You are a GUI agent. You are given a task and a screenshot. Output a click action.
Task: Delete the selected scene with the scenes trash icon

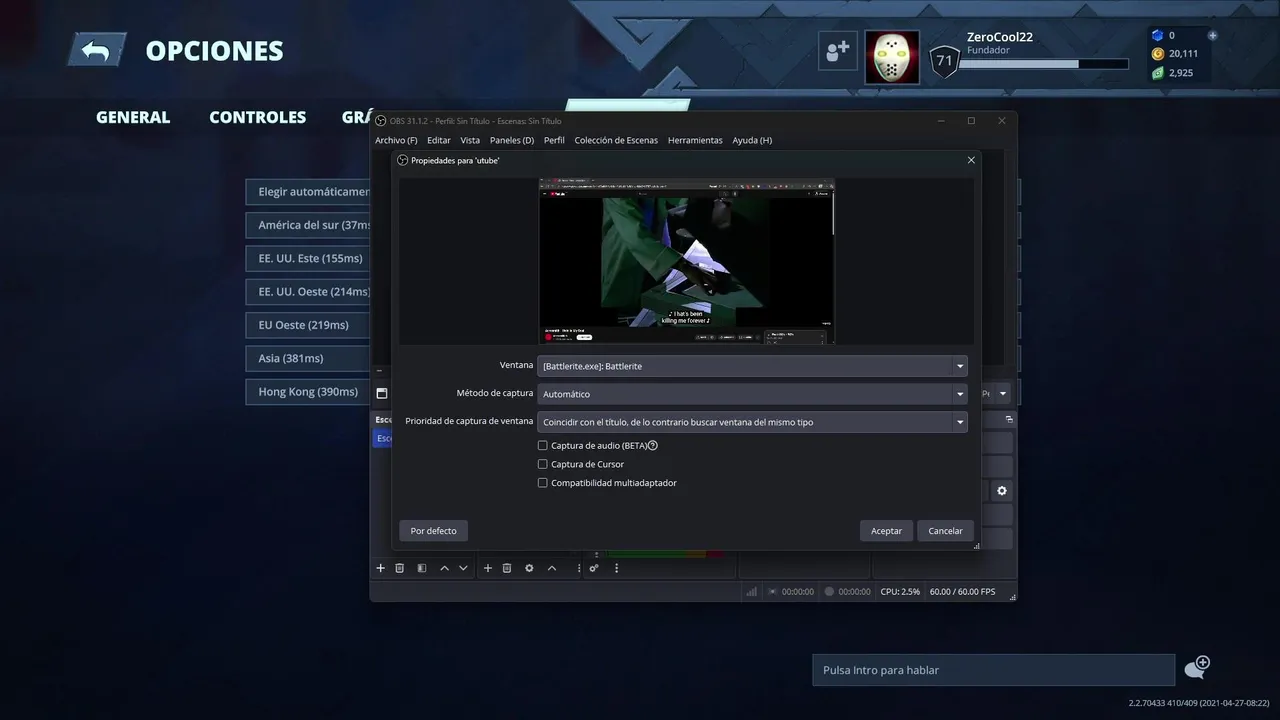coord(399,568)
